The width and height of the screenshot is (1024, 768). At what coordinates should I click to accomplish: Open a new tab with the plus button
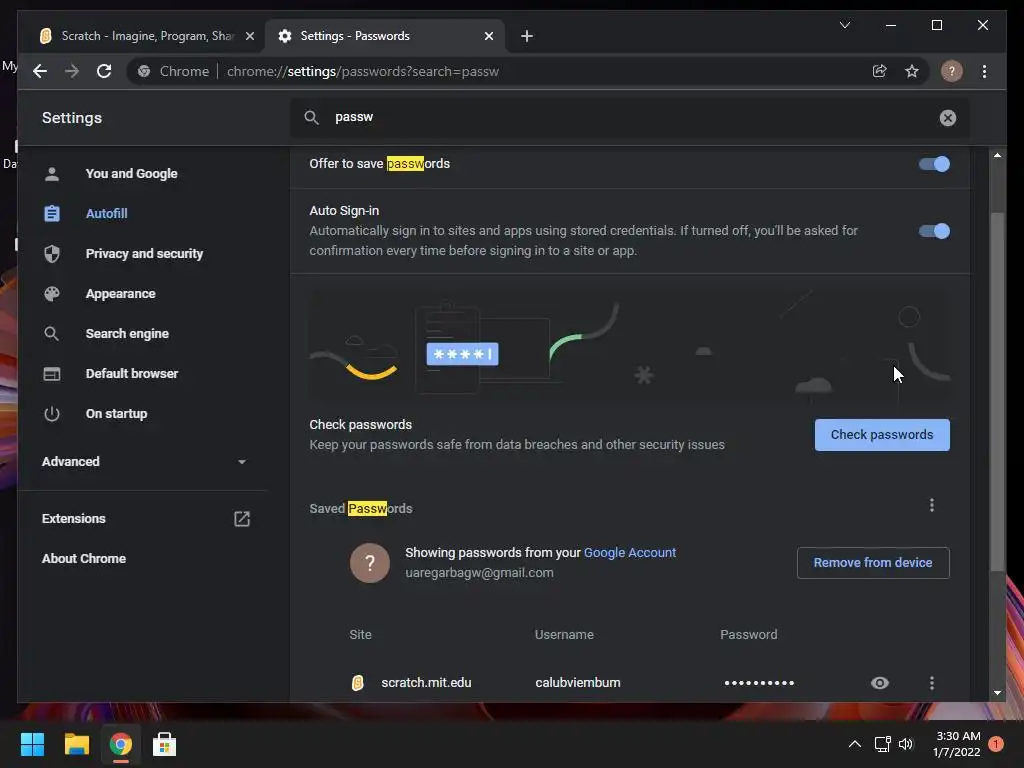click(527, 36)
